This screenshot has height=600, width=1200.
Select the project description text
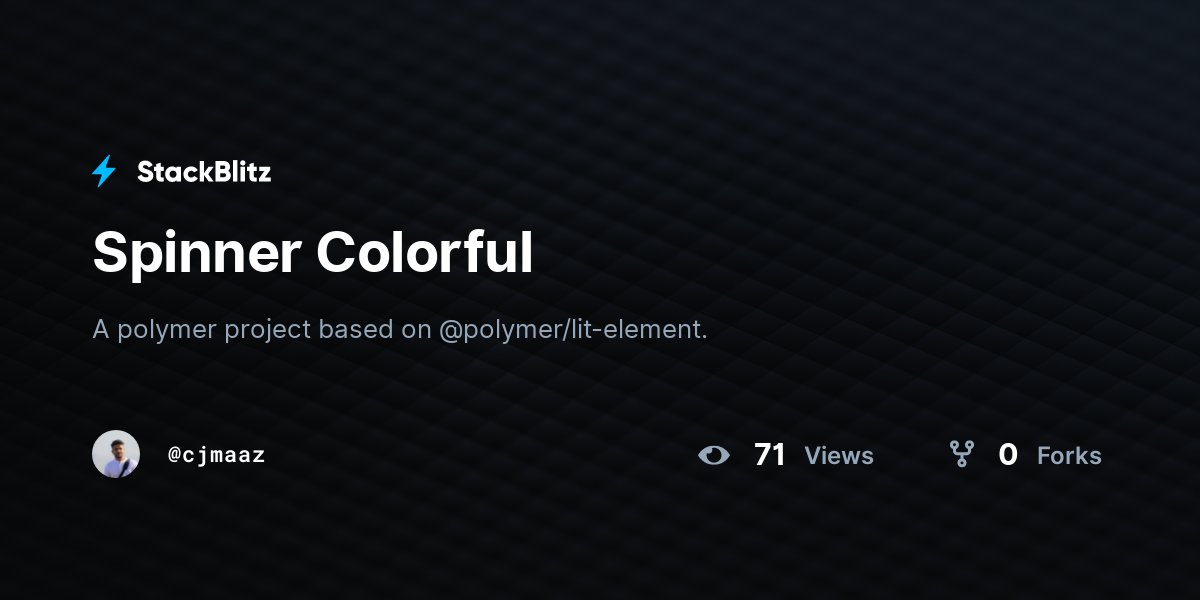tap(400, 329)
